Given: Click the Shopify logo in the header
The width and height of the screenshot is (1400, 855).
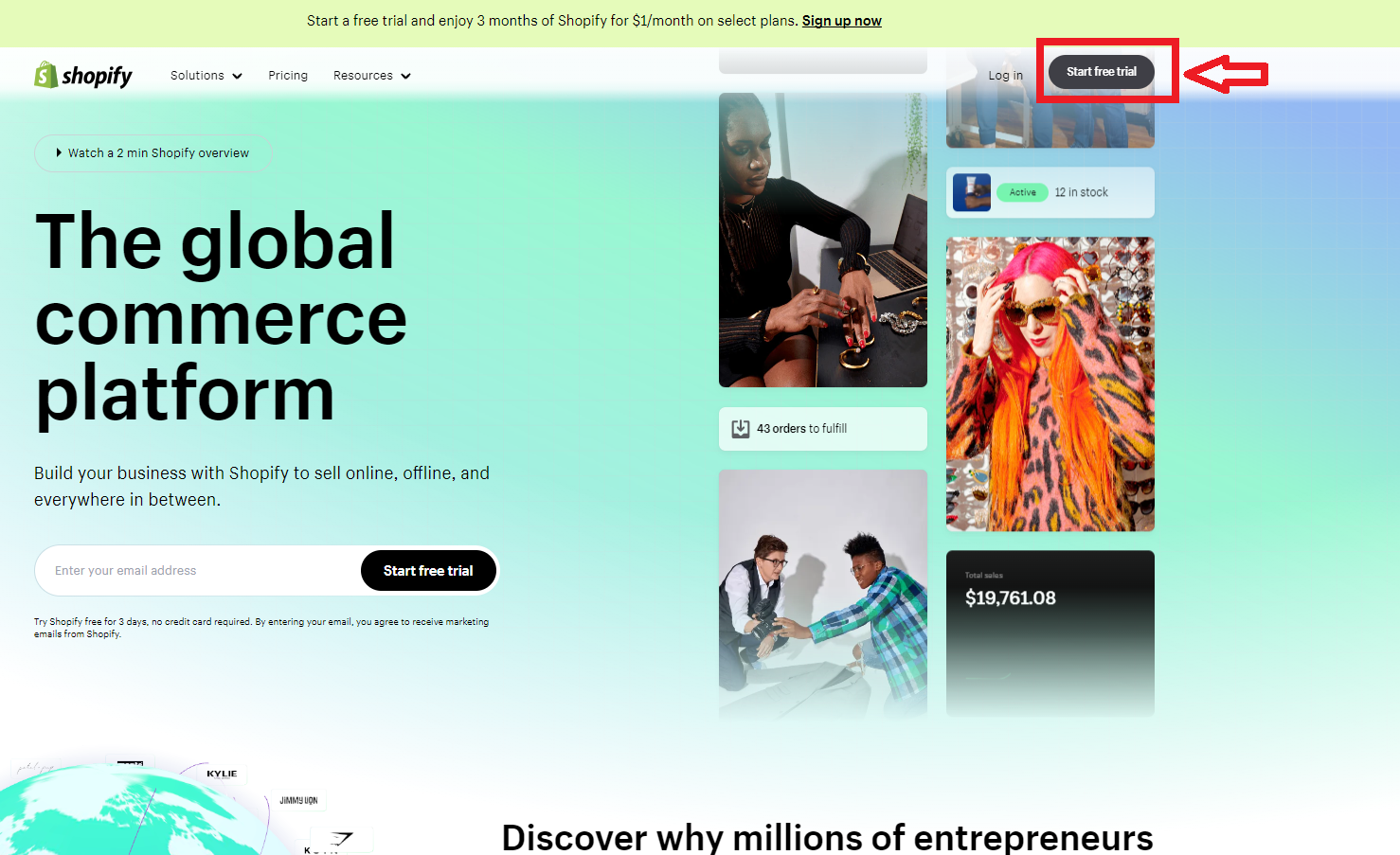Looking at the screenshot, I should click(x=83, y=75).
